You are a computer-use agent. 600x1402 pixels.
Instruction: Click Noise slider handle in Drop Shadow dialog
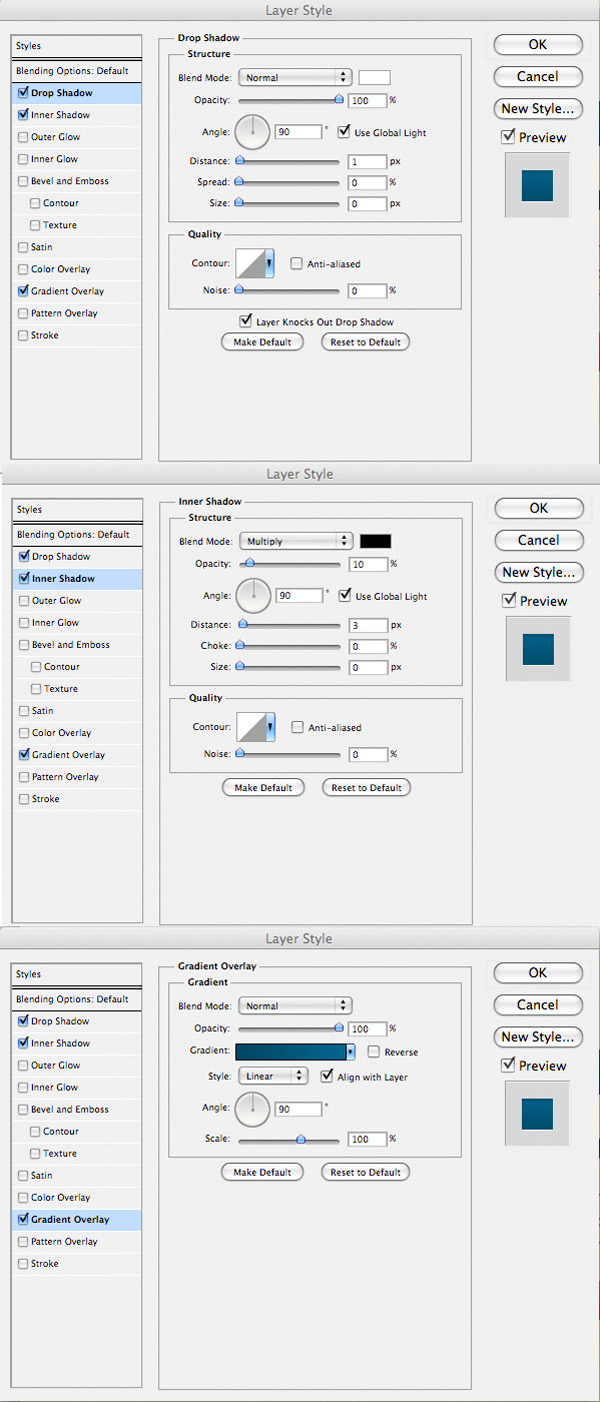click(x=239, y=290)
